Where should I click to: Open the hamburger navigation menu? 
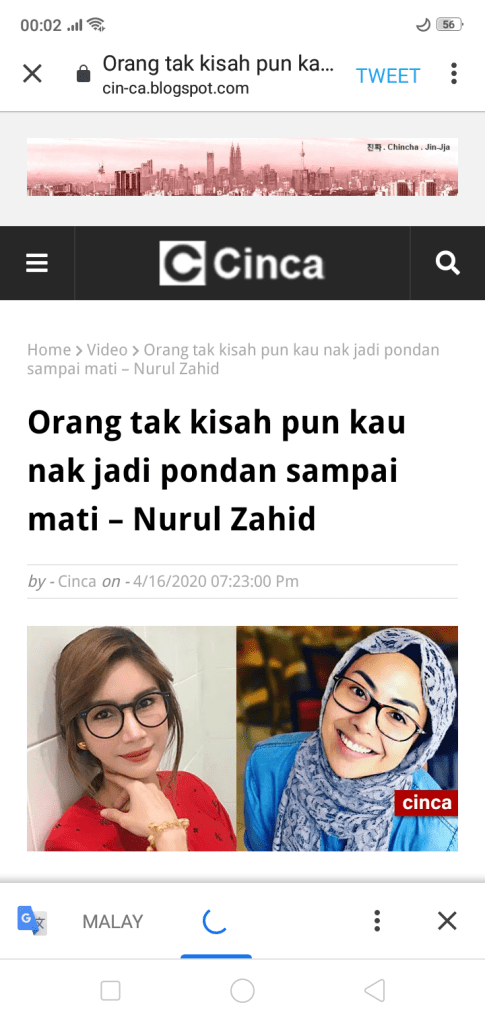point(37,263)
